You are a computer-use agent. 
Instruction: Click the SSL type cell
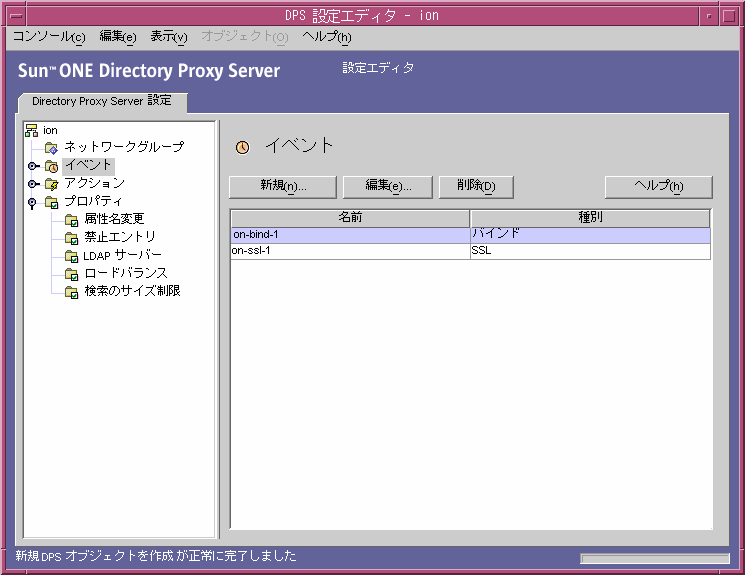coord(591,251)
